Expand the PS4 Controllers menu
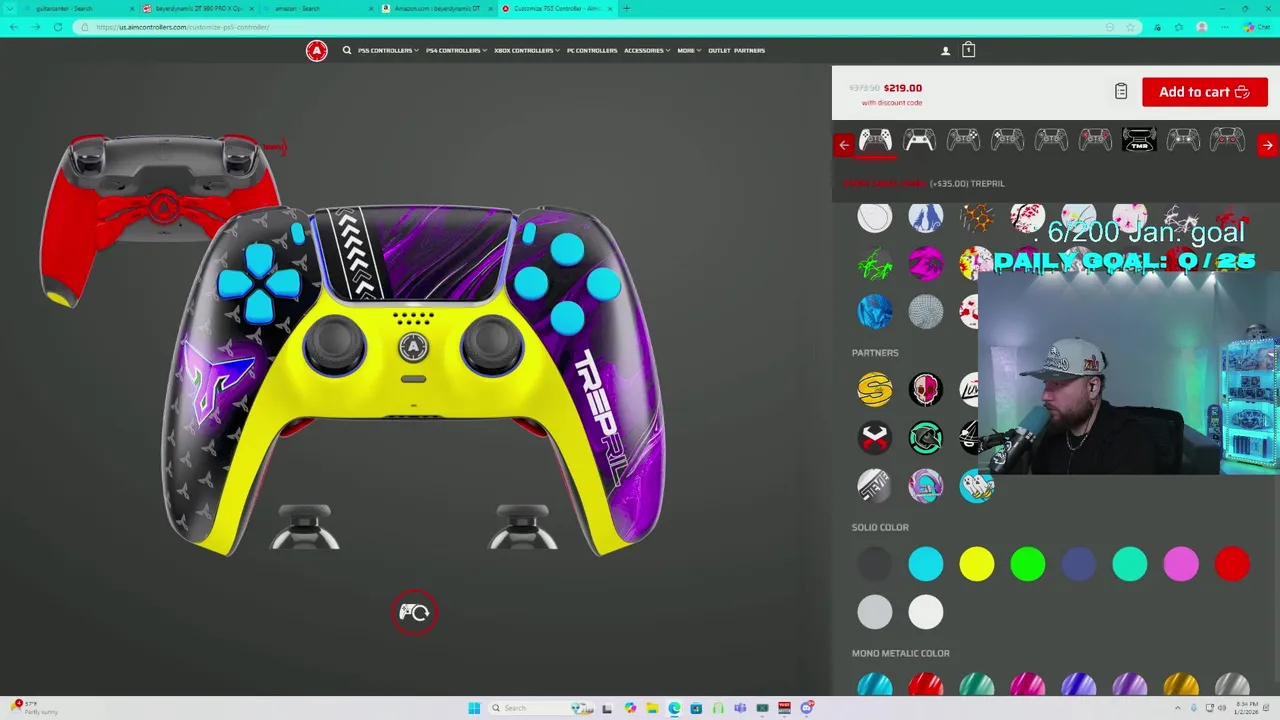Viewport: 1280px width, 720px height. pyautogui.click(x=456, y=50)
